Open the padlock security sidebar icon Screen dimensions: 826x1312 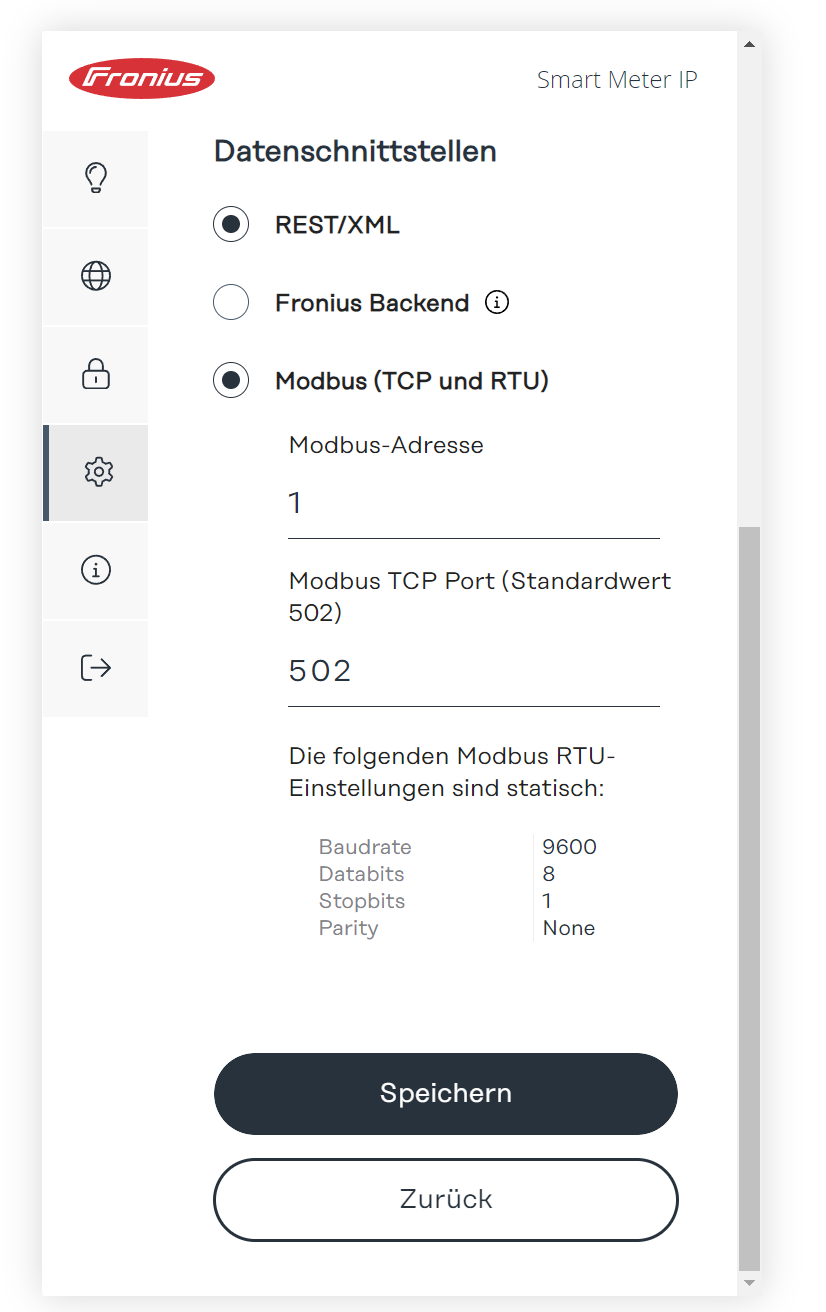[x=95, y=374]
